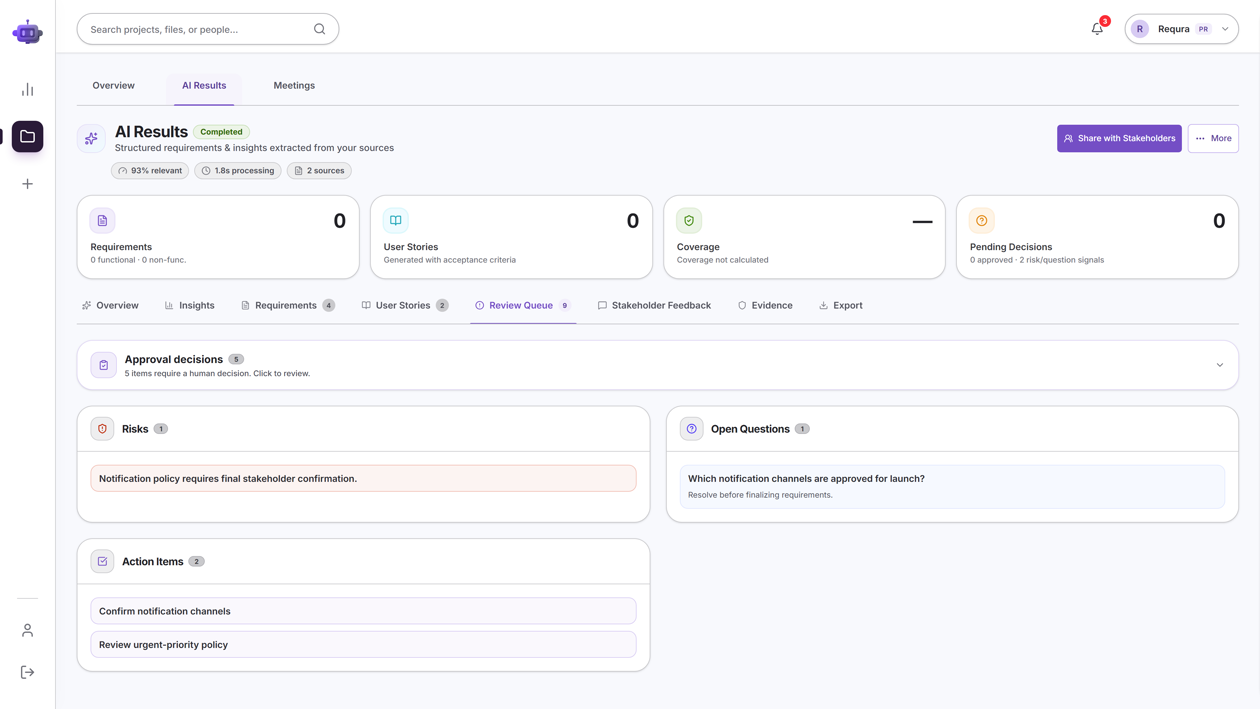This screenshot has width=1260, height=709.
Task: Open the Pending Decisions summary card
Action: [1097, 237]
